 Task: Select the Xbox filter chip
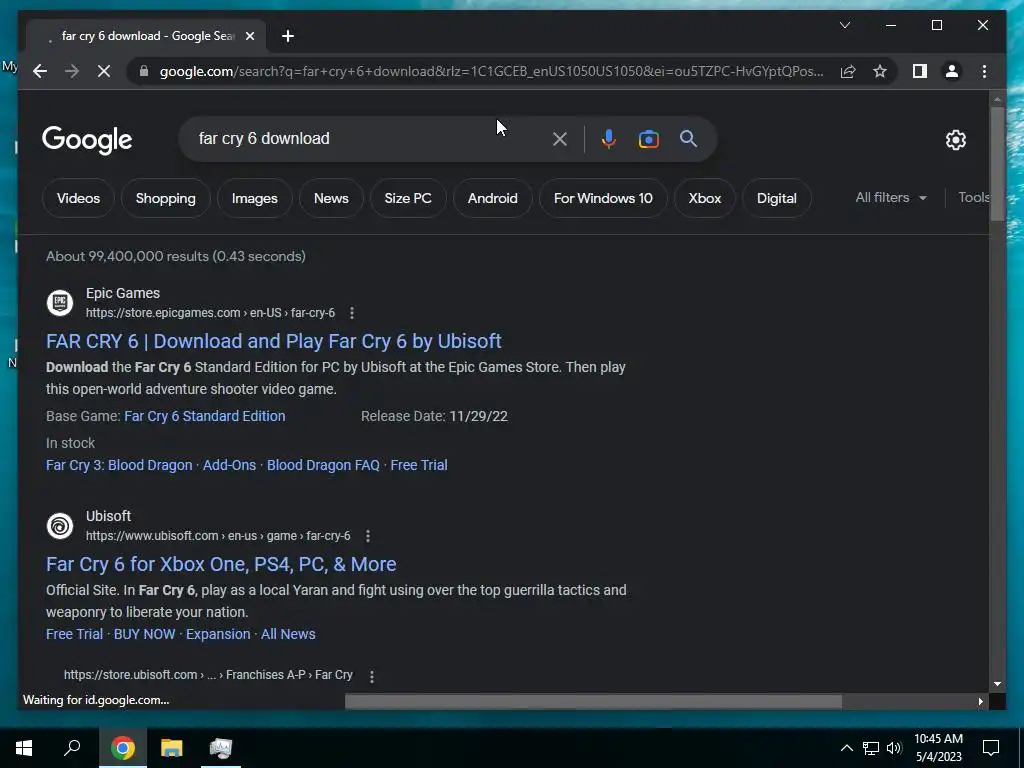(x=705, y=198)
